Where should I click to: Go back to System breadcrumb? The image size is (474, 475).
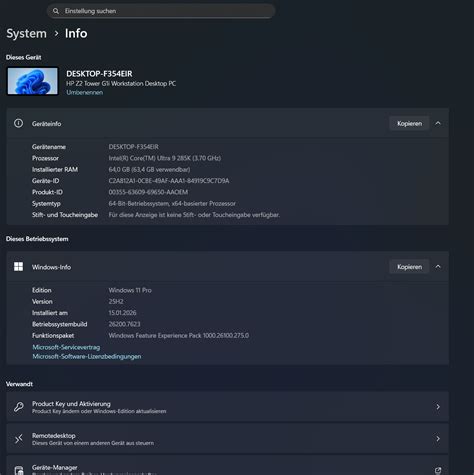27,33
